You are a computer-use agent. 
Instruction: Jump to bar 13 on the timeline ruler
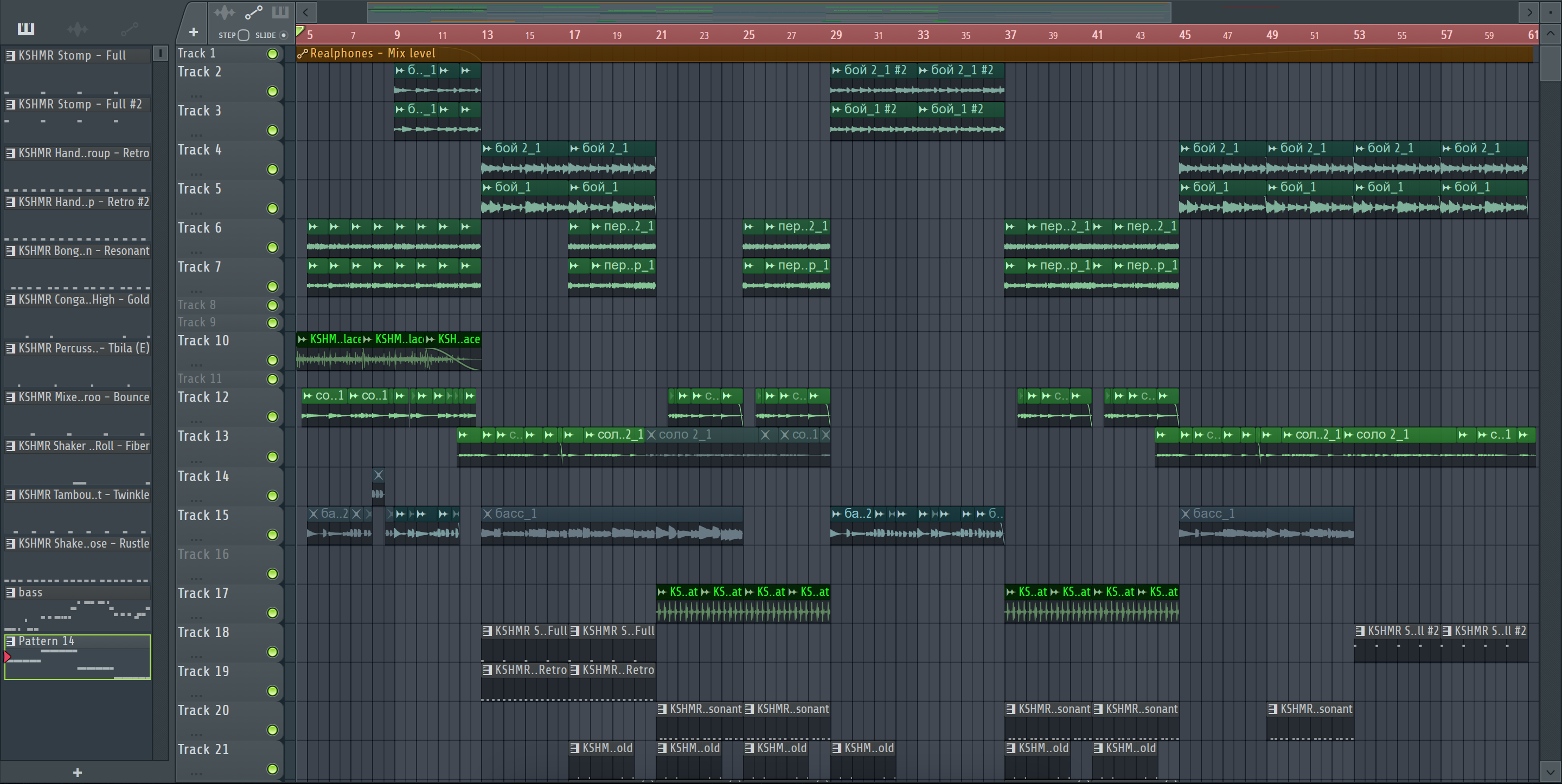pos(488,35)
